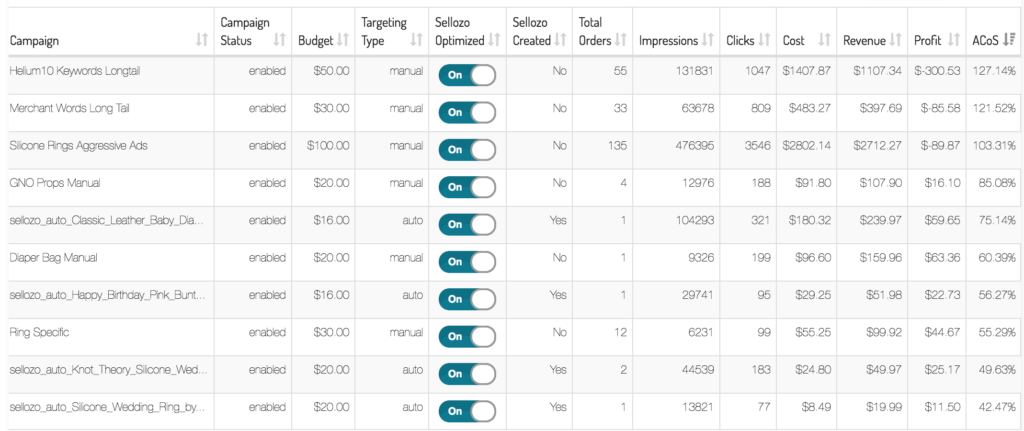Image resolution: width=1024 pixels, height=431 pixels.
Task: Click Sellozo Optimized header sort arrows
Action: (494, 40)
